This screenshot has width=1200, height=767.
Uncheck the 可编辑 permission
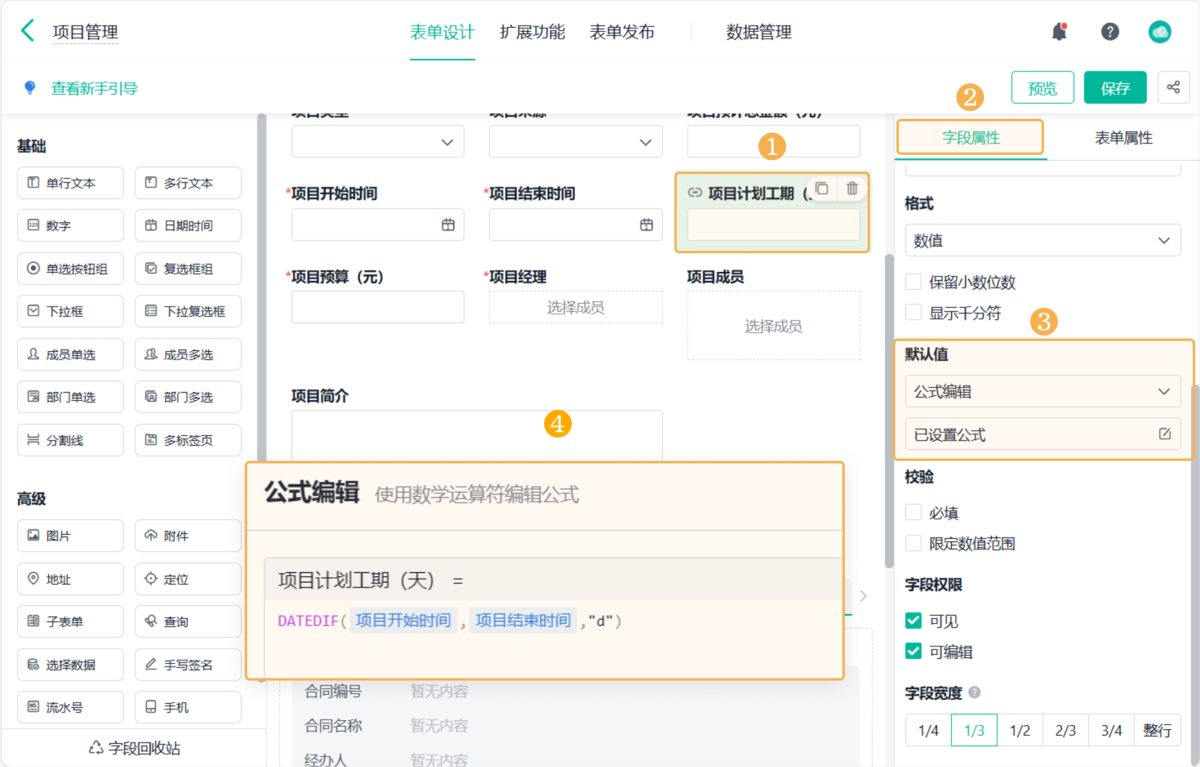pos(913,651)
